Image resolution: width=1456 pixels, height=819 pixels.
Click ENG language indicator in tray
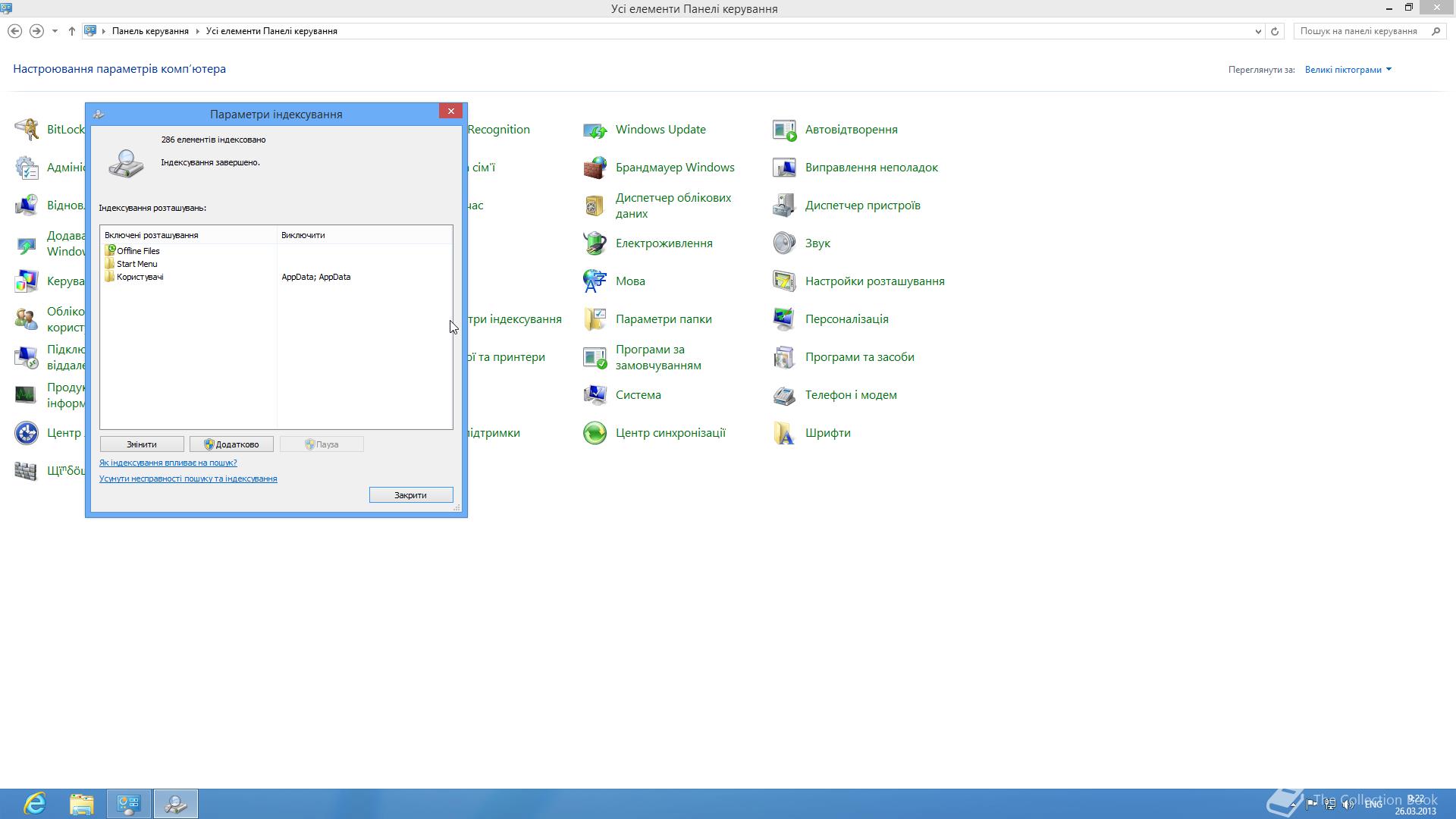(x=1373, y=805)
